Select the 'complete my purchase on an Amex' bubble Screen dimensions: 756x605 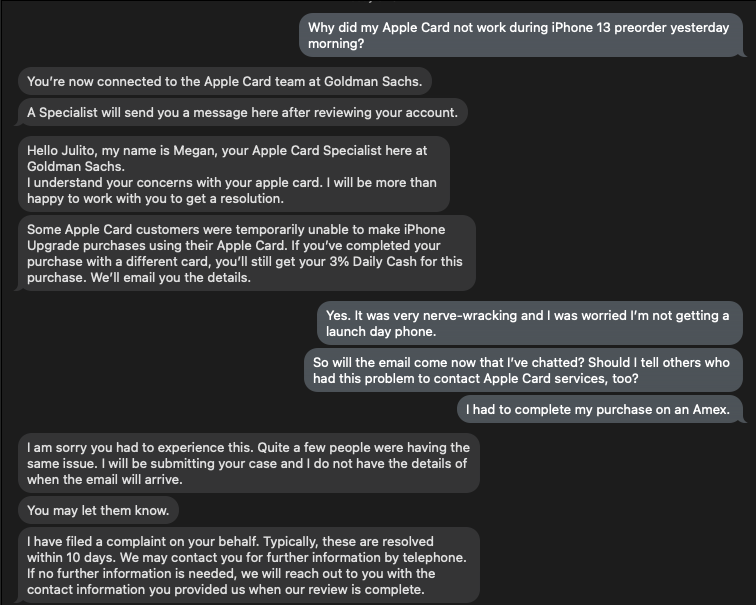tap(598, 409)
